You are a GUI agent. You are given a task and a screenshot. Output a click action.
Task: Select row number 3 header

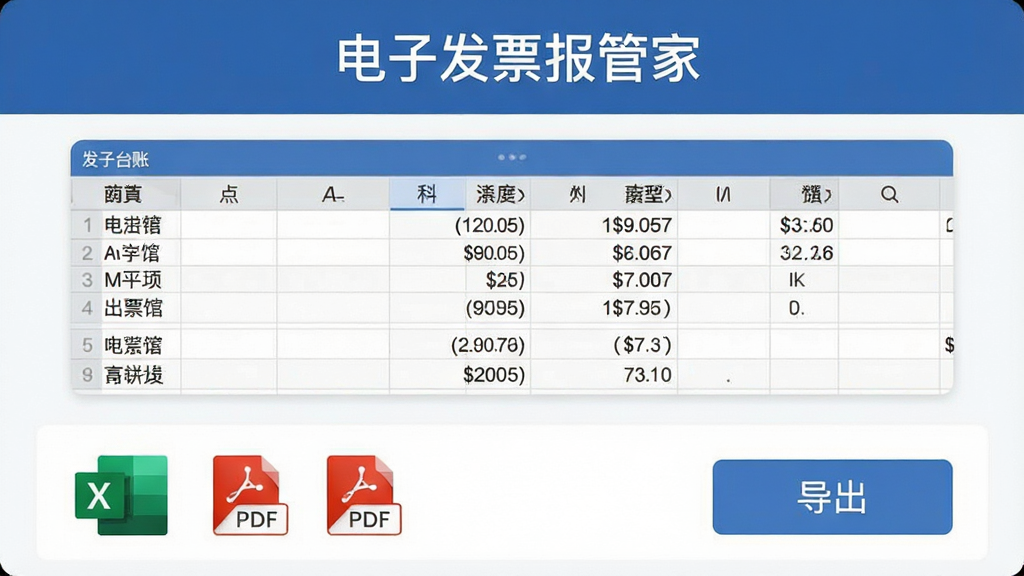(87, 280)
